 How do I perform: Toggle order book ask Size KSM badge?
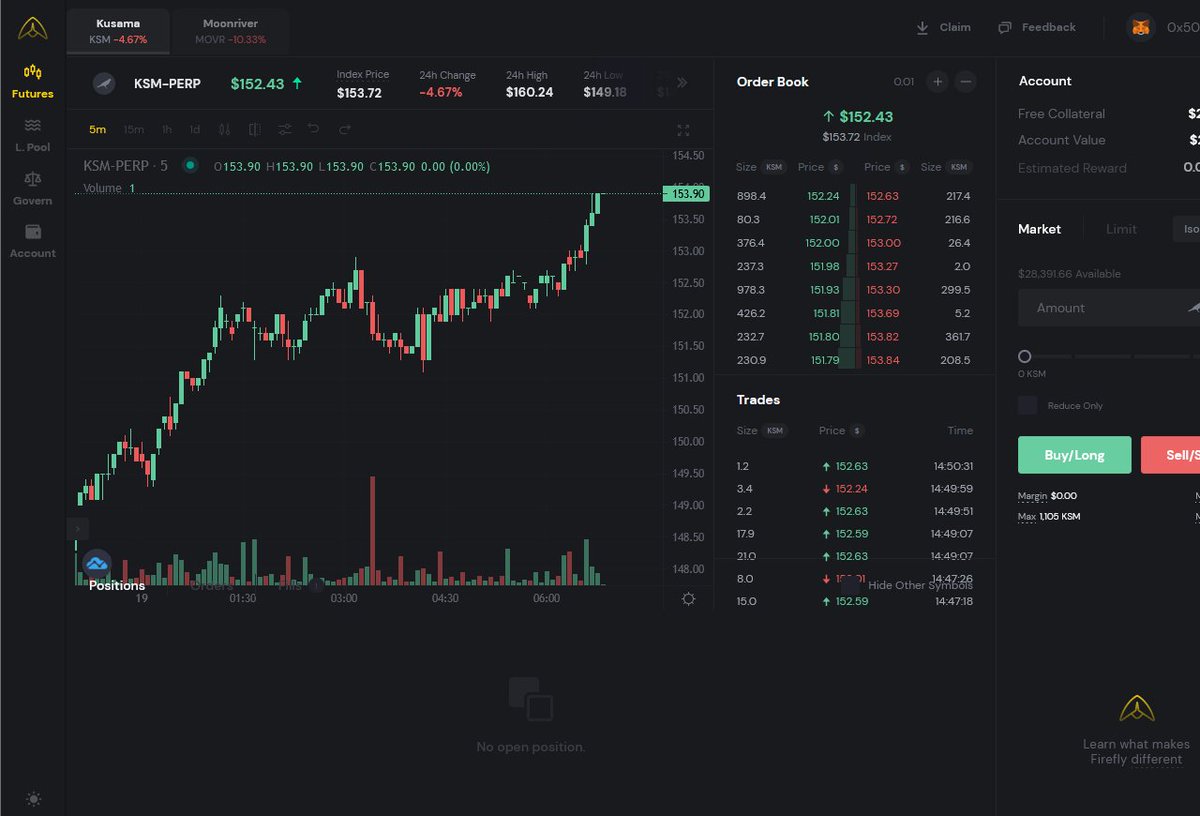(959, 167)
